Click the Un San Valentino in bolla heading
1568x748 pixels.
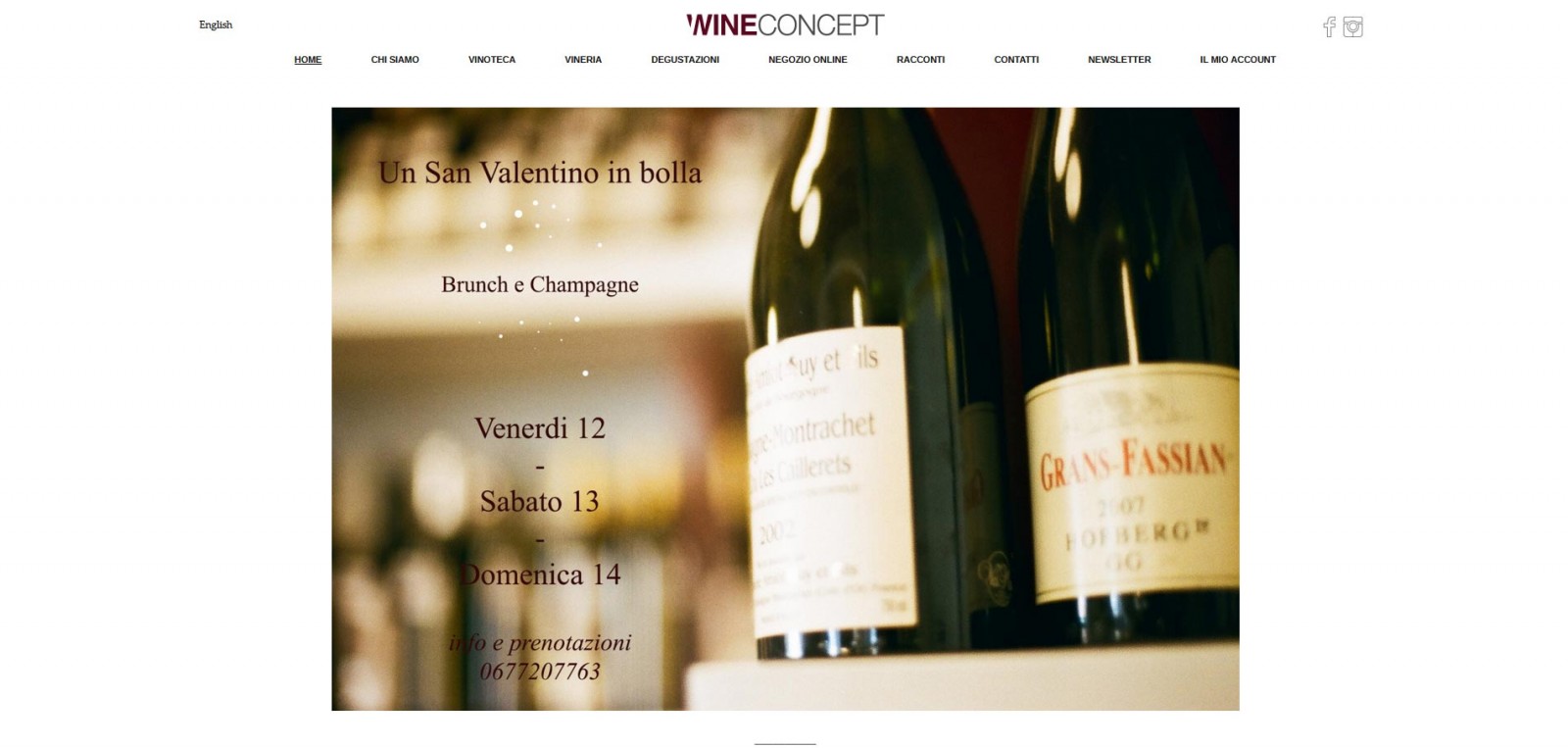(540, 173)
